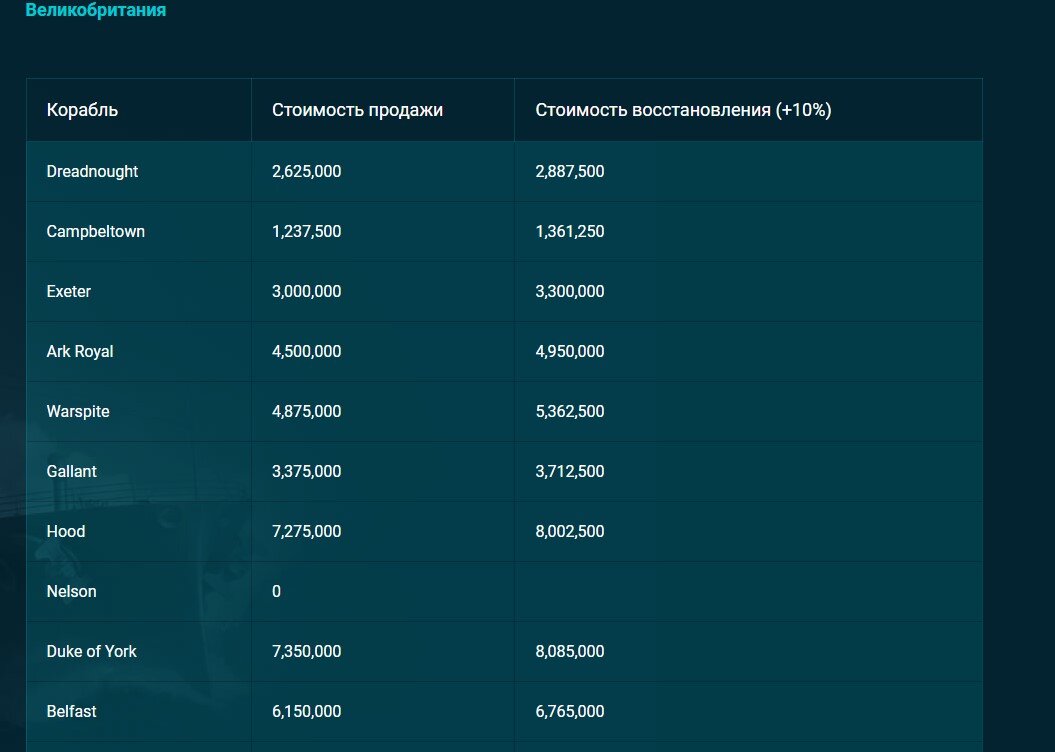Image resolution: width=1055 pixels, height=752 pixels.
Task: Click the Nelson ship name
Action: pos(71,591)
